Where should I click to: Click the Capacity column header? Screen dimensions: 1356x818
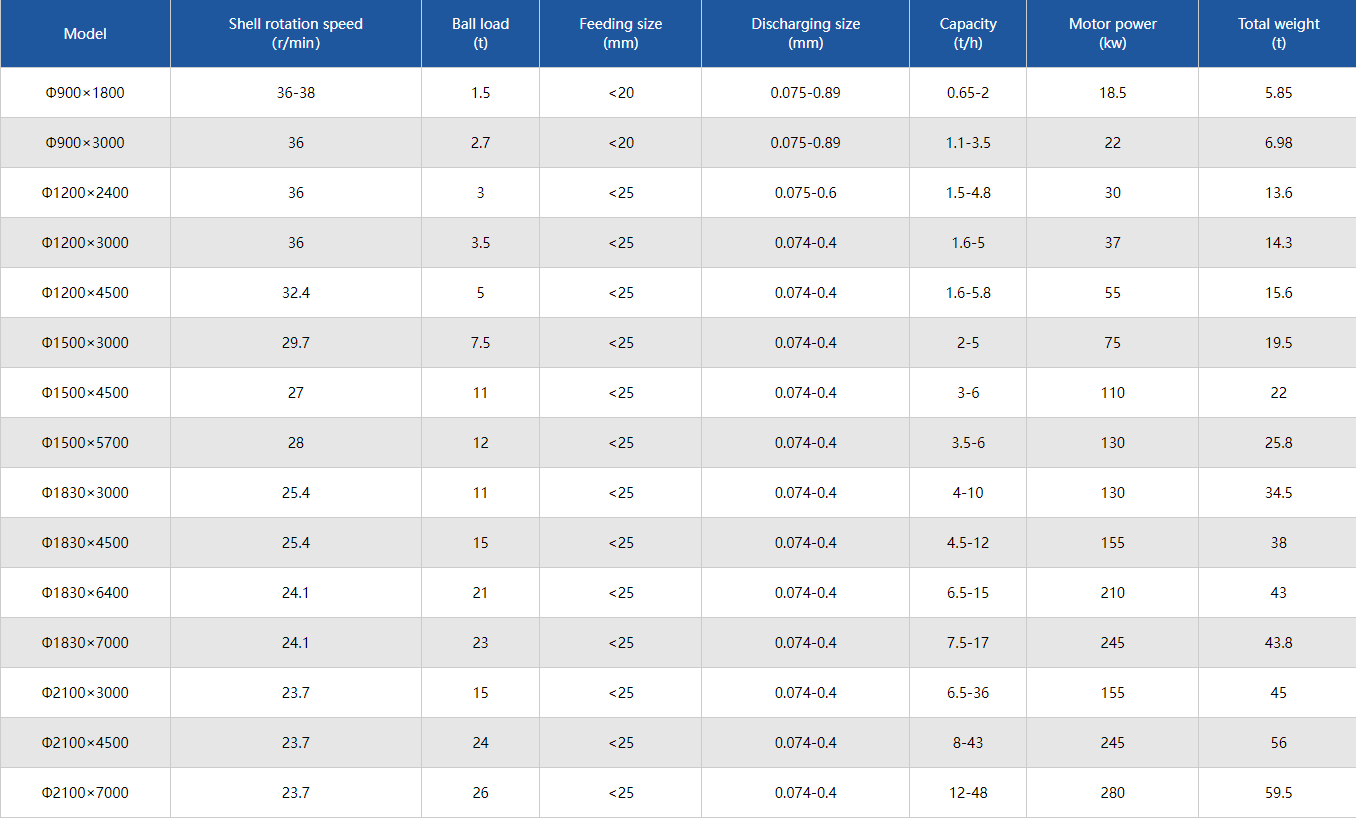(x=967, y=34)
